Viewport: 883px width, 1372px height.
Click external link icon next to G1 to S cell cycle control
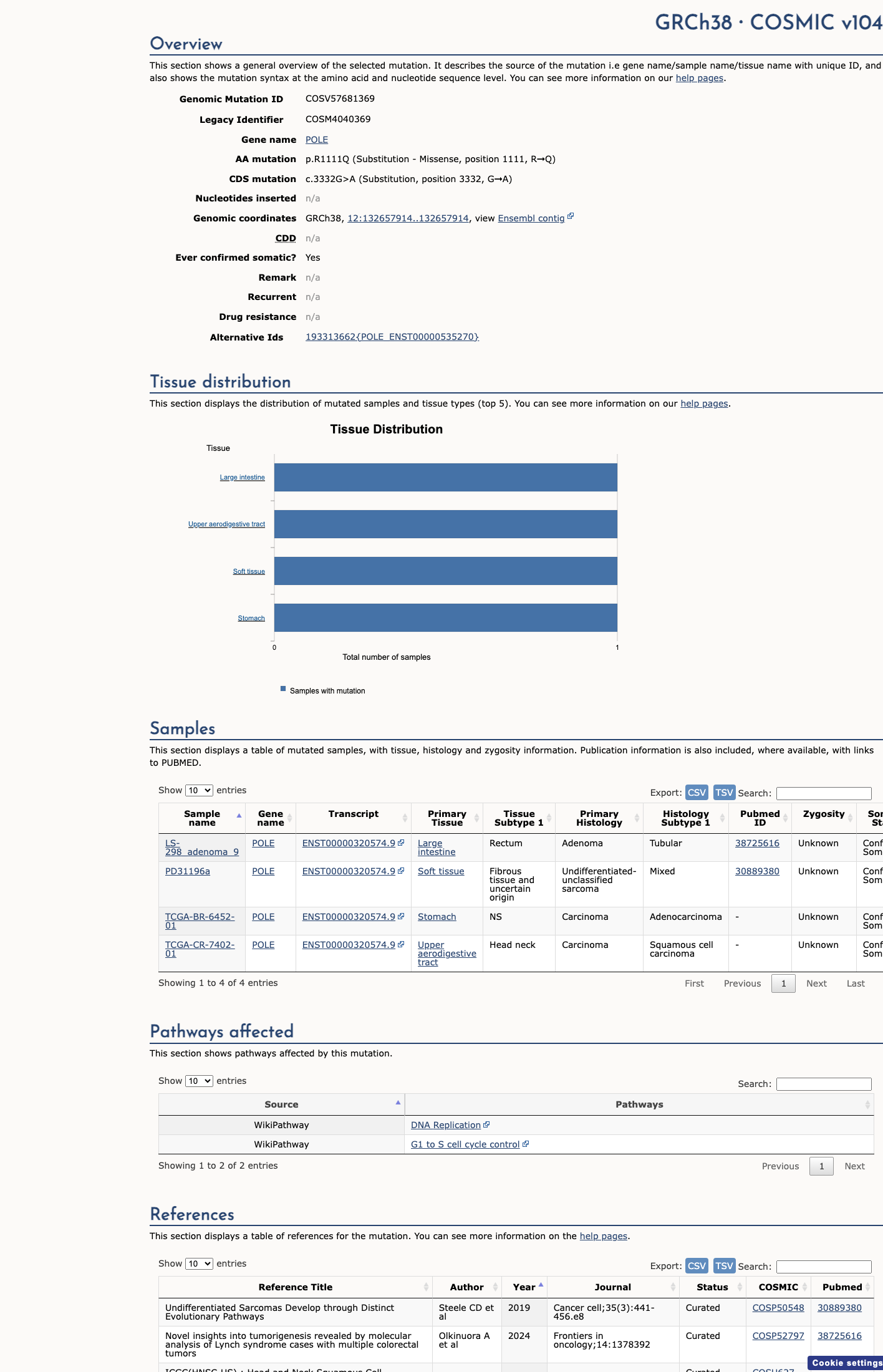526,1144
